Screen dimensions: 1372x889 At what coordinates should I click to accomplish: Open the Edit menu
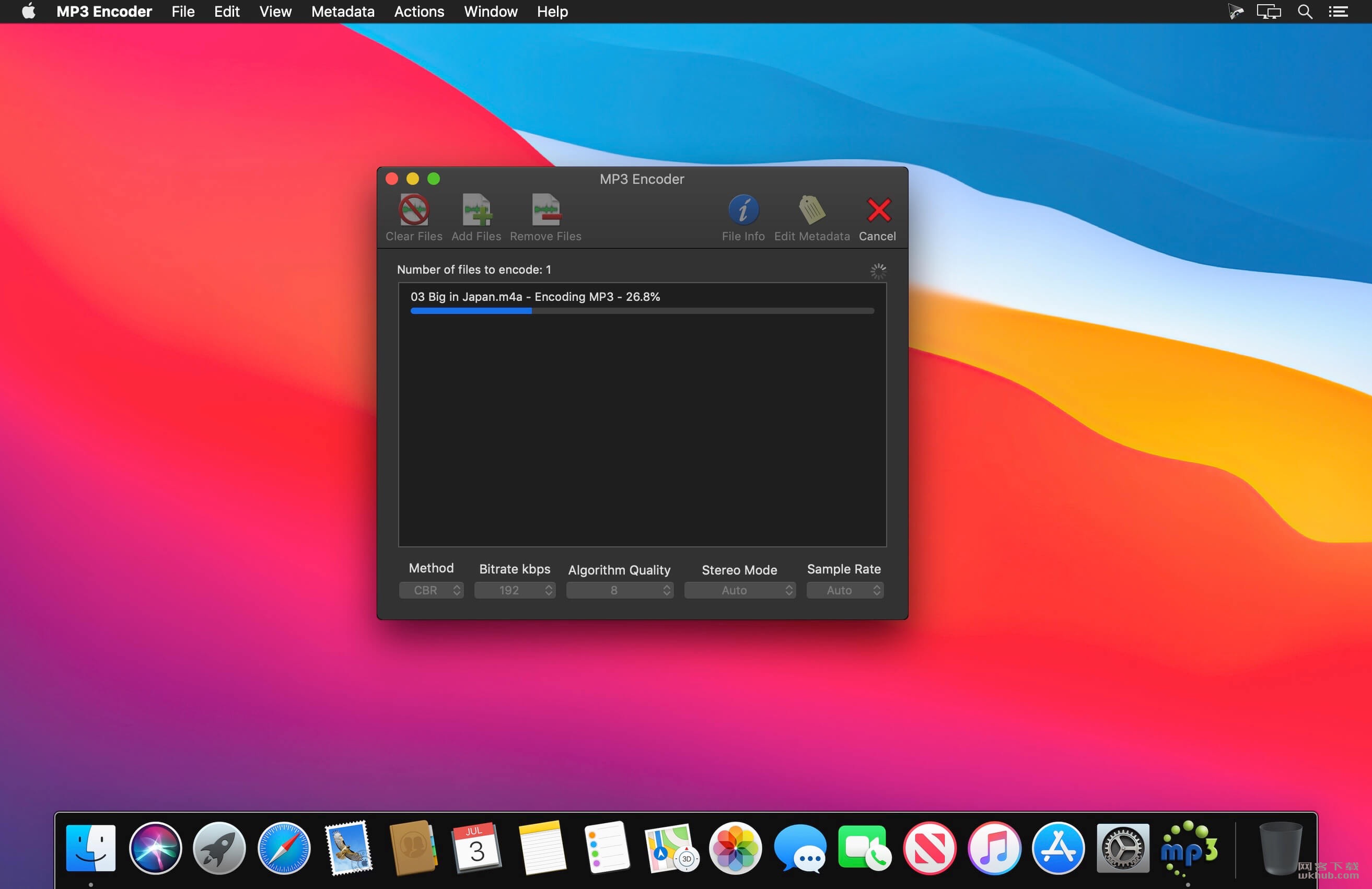(x=227, y=11)
